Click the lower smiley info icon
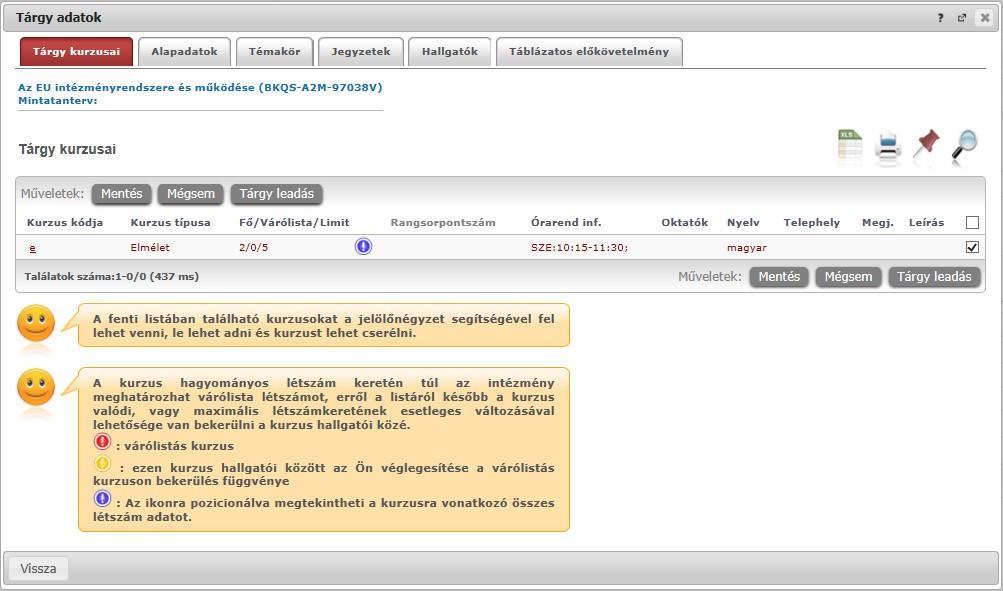The height and width of the screenshot is (591, 1003). 36,388
